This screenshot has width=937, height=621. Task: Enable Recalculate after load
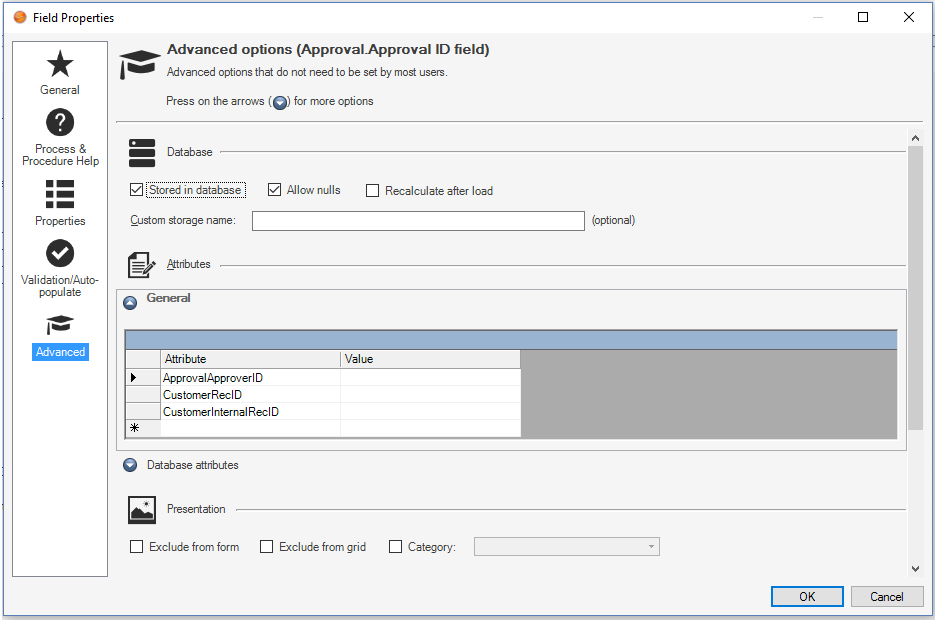coord(372,190)
